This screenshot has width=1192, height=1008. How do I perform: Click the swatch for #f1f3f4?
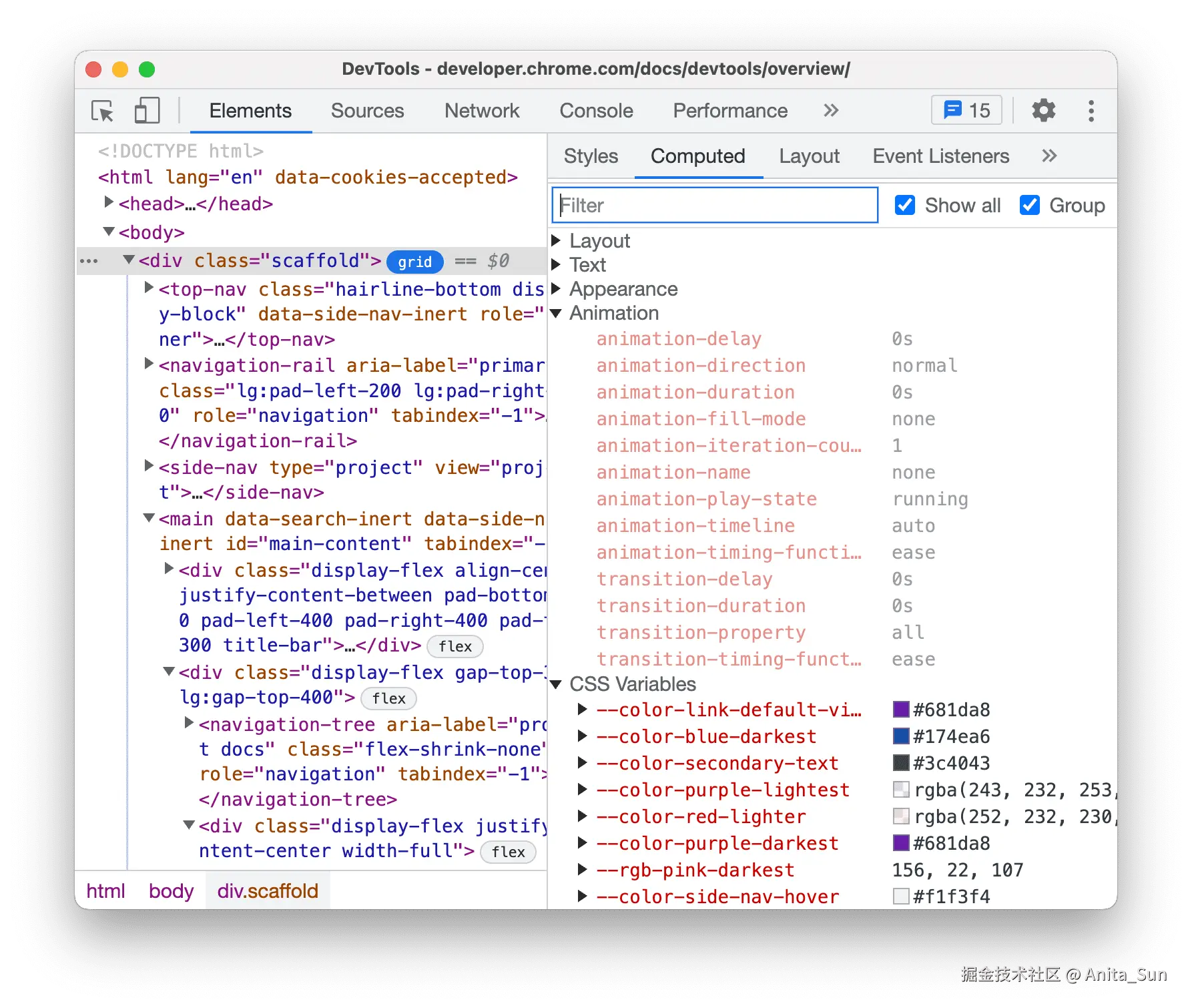point(901,896)
